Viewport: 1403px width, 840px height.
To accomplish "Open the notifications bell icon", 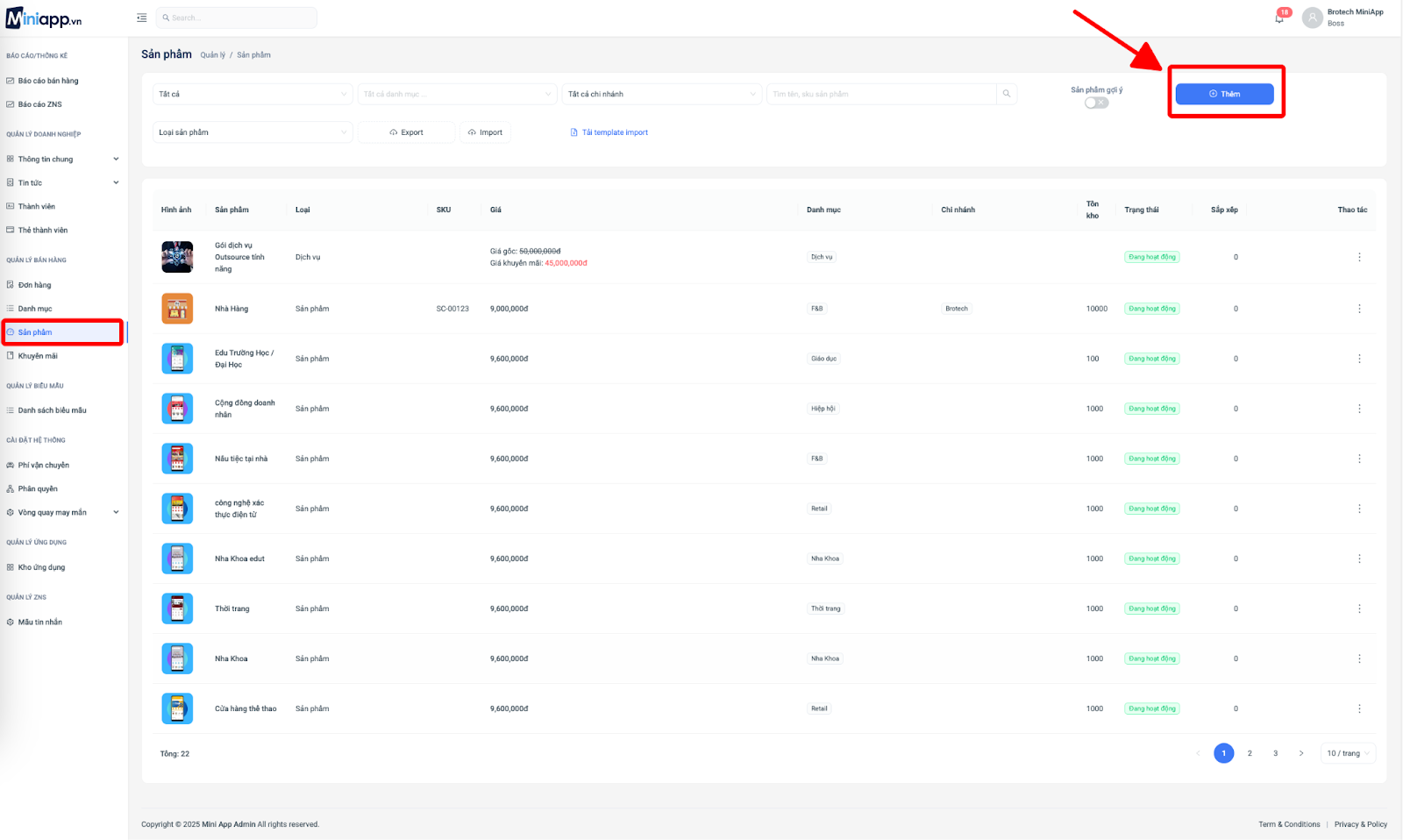I will point(1279,18).
